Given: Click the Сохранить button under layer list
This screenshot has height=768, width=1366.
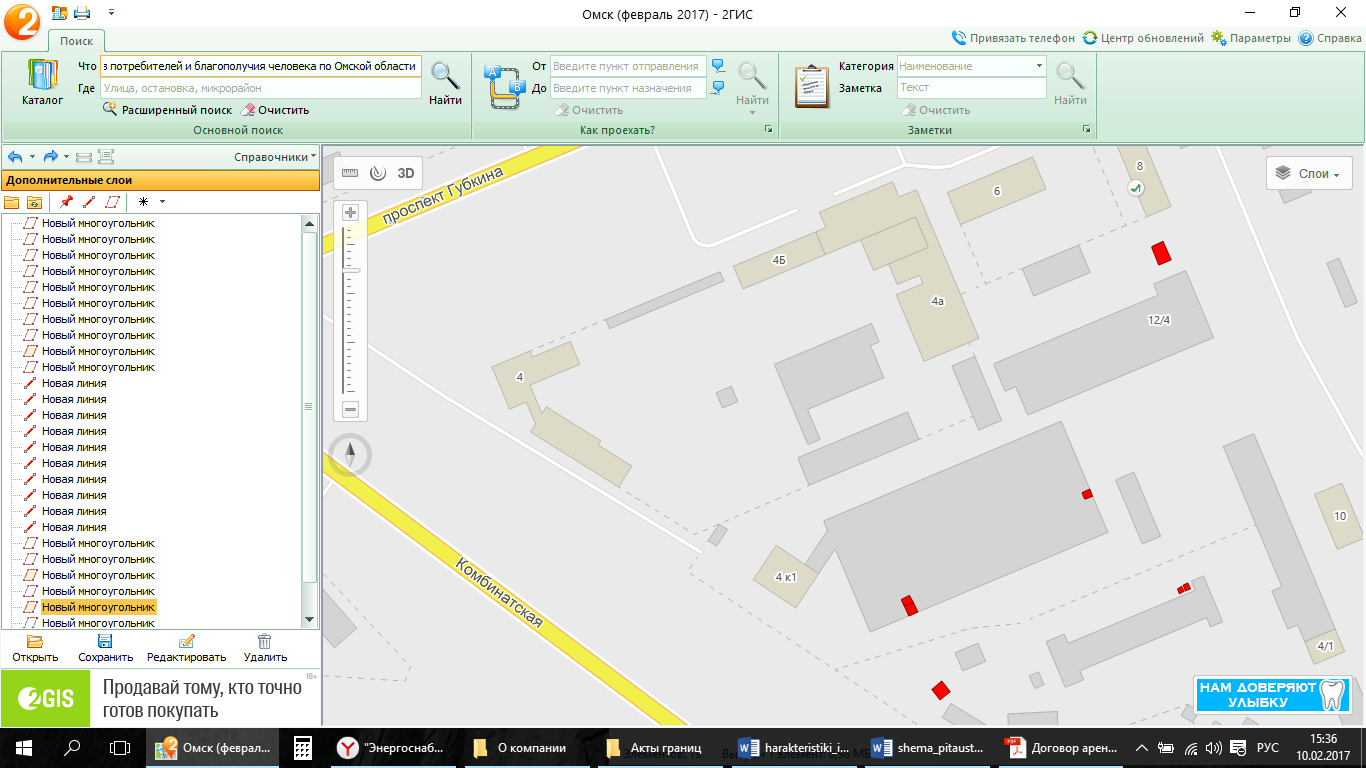Looking at the screenshot, I should (105, 648).
